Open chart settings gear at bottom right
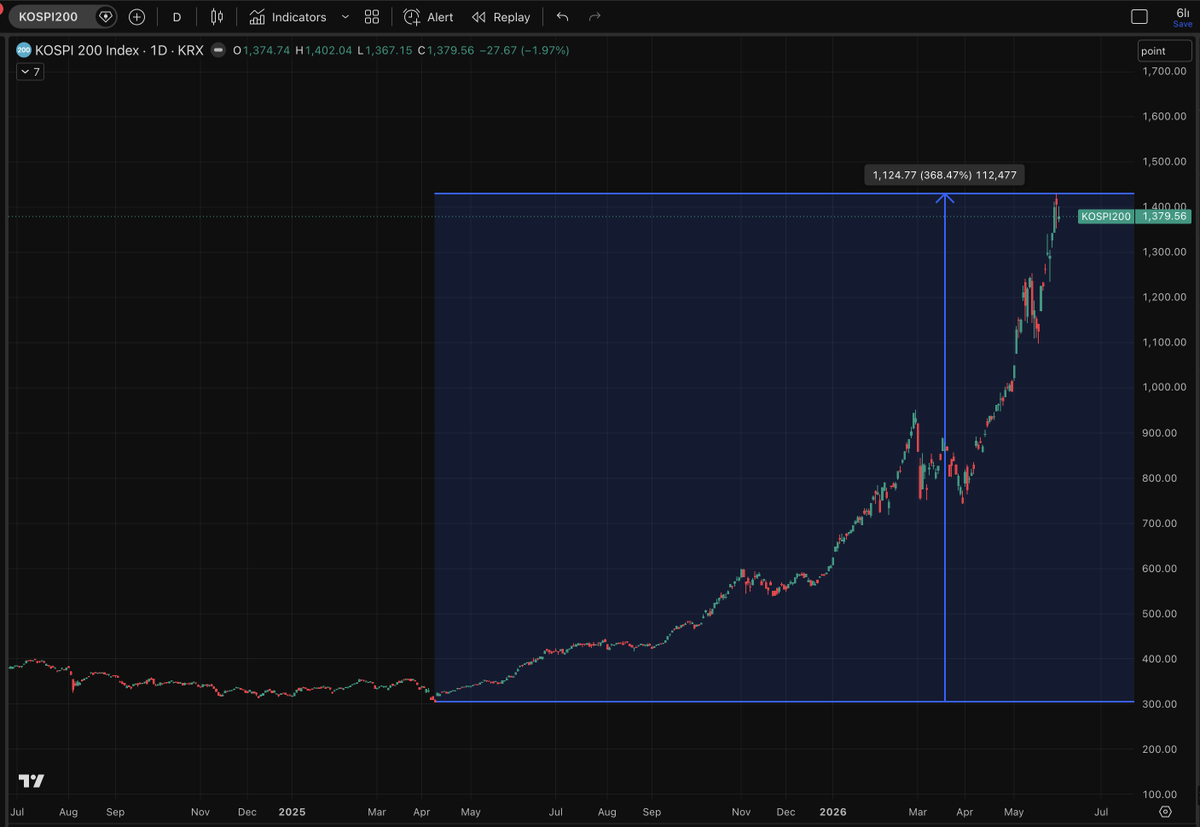Viewport: 1200px width, 827px height. (1166, 811)
